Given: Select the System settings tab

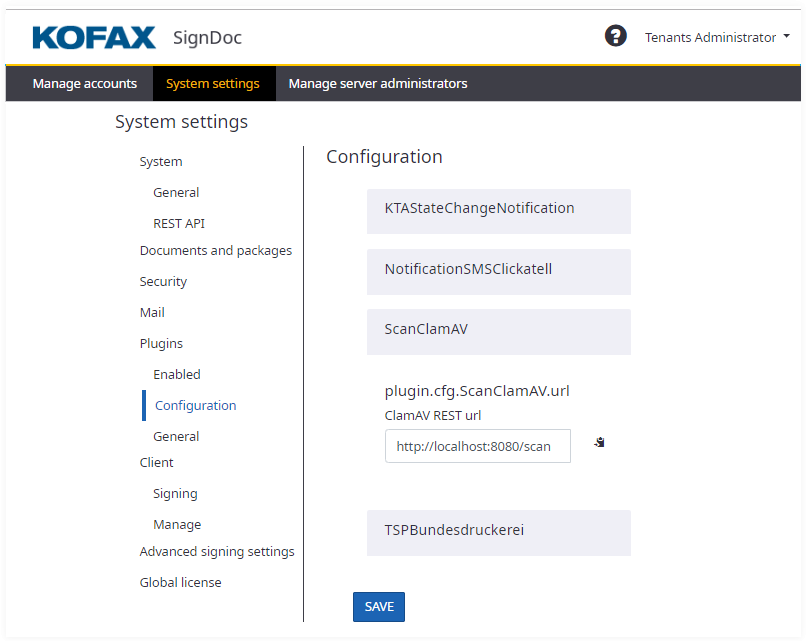Looking at the screenshot, I should click(x=213, y=84).
